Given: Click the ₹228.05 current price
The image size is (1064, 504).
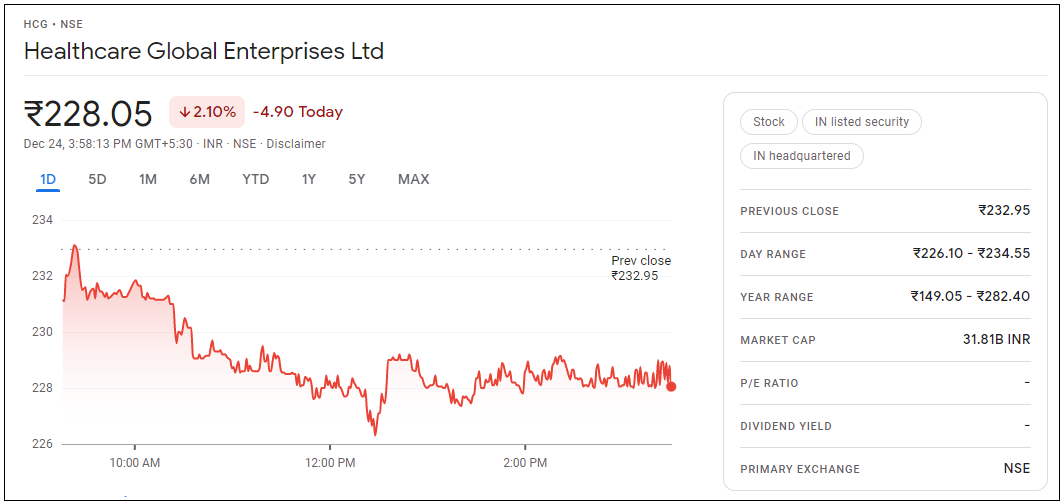Looking at the screenshot, I should 88,113.
